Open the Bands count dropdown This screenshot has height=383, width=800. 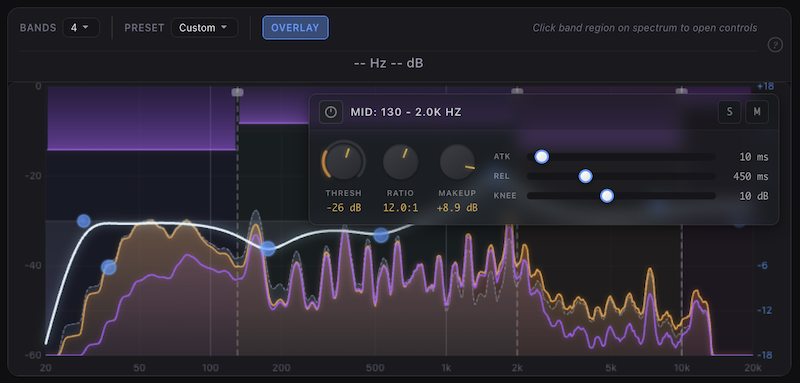[x=81, y=28]
